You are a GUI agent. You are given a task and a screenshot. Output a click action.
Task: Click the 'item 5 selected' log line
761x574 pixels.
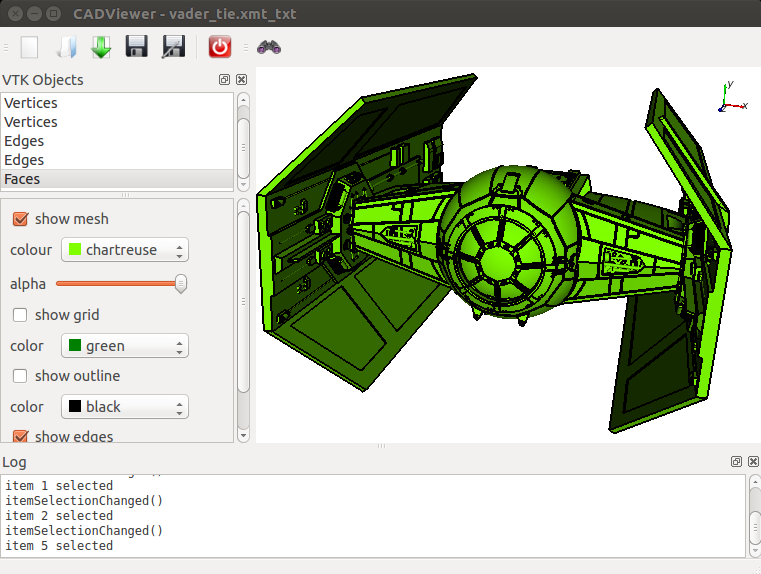pyautogui.click(x=59, y=546)
